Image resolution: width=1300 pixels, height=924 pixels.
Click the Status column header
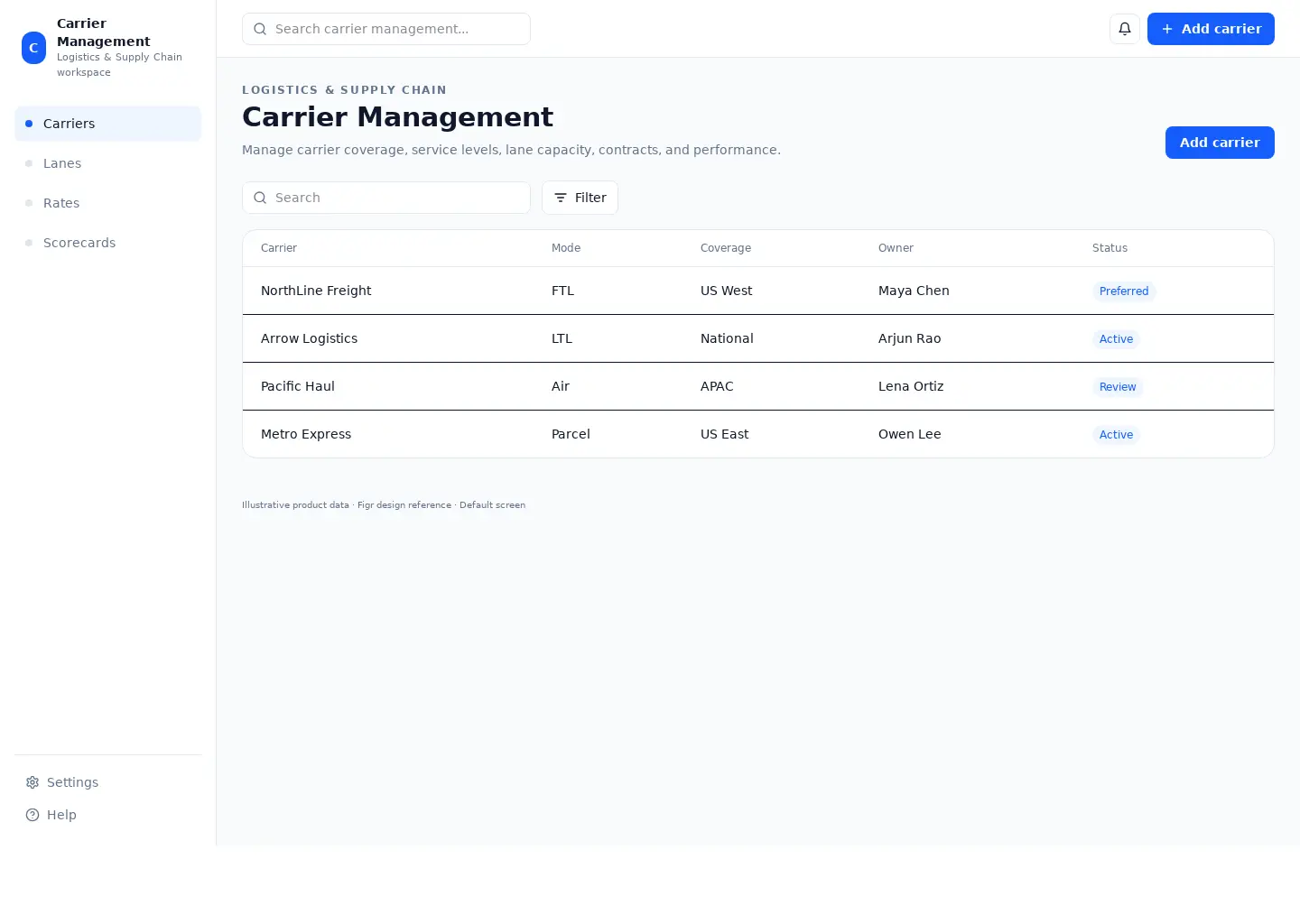1110,248
